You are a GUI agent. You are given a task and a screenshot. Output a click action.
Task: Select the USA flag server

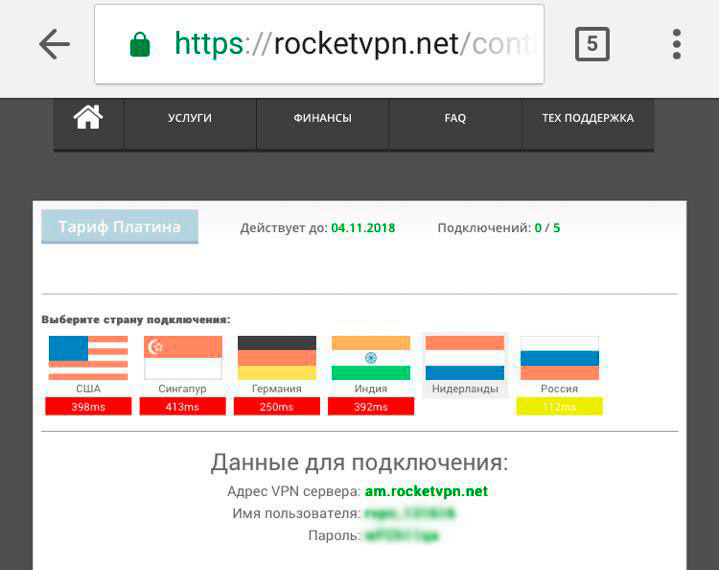click(x=88, y=358)
